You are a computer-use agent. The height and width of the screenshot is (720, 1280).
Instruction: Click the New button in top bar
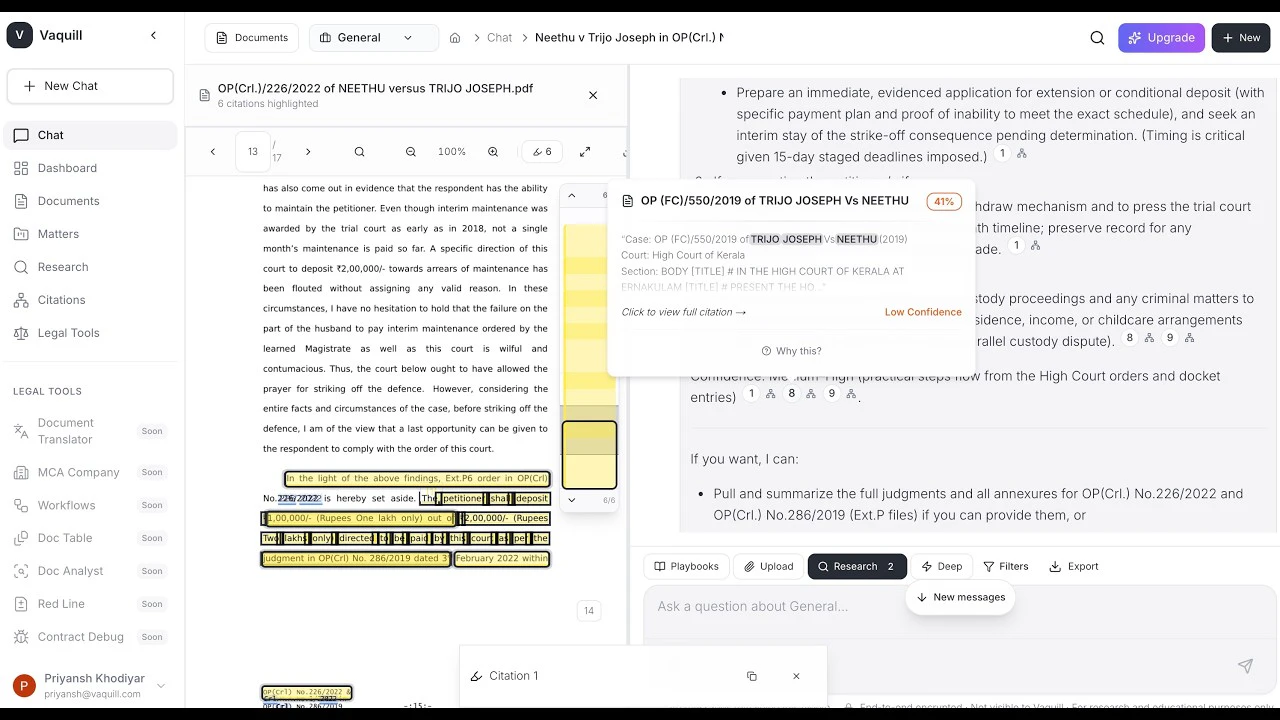(x=1241, y=38)
